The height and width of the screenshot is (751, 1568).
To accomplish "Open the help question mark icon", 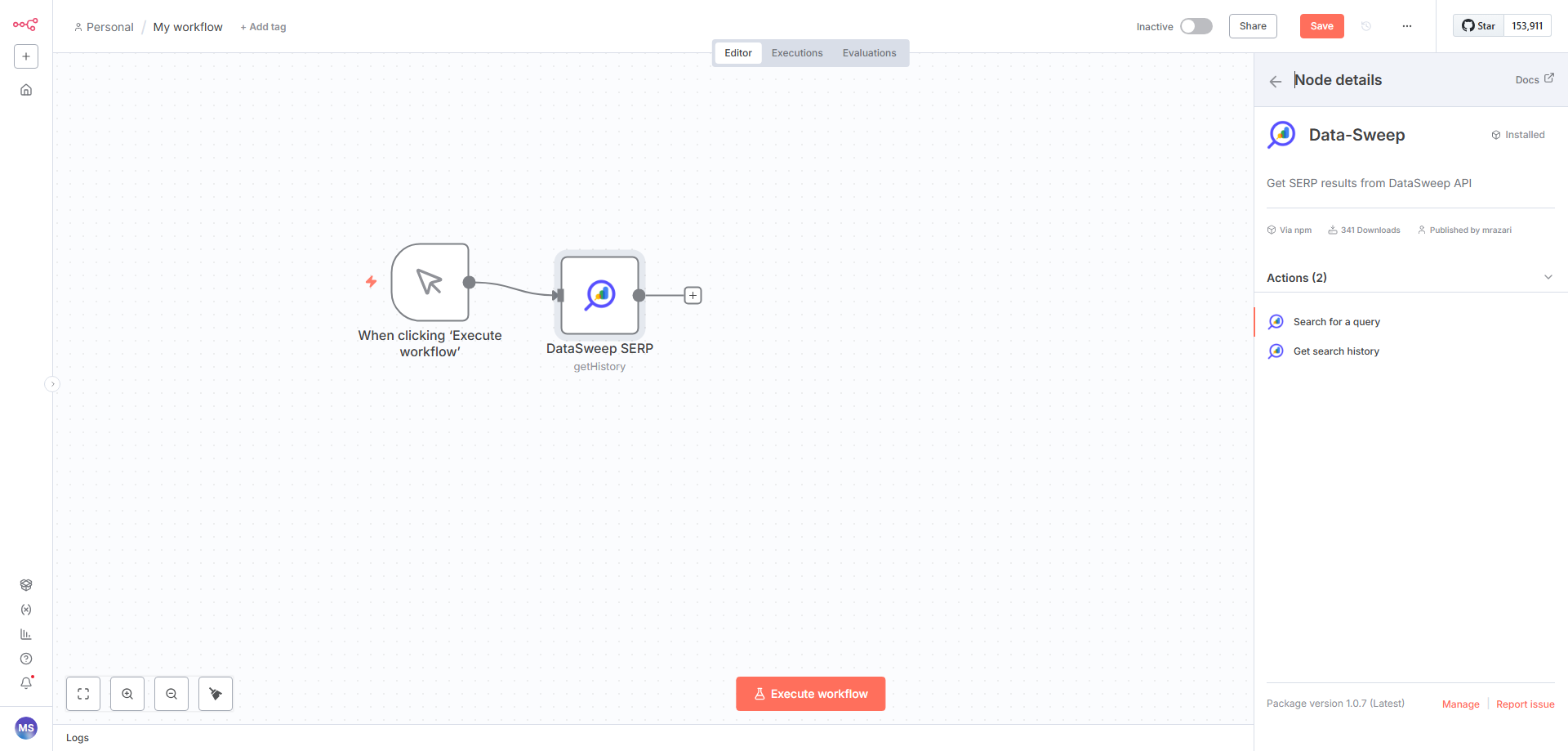I will 26,659.
